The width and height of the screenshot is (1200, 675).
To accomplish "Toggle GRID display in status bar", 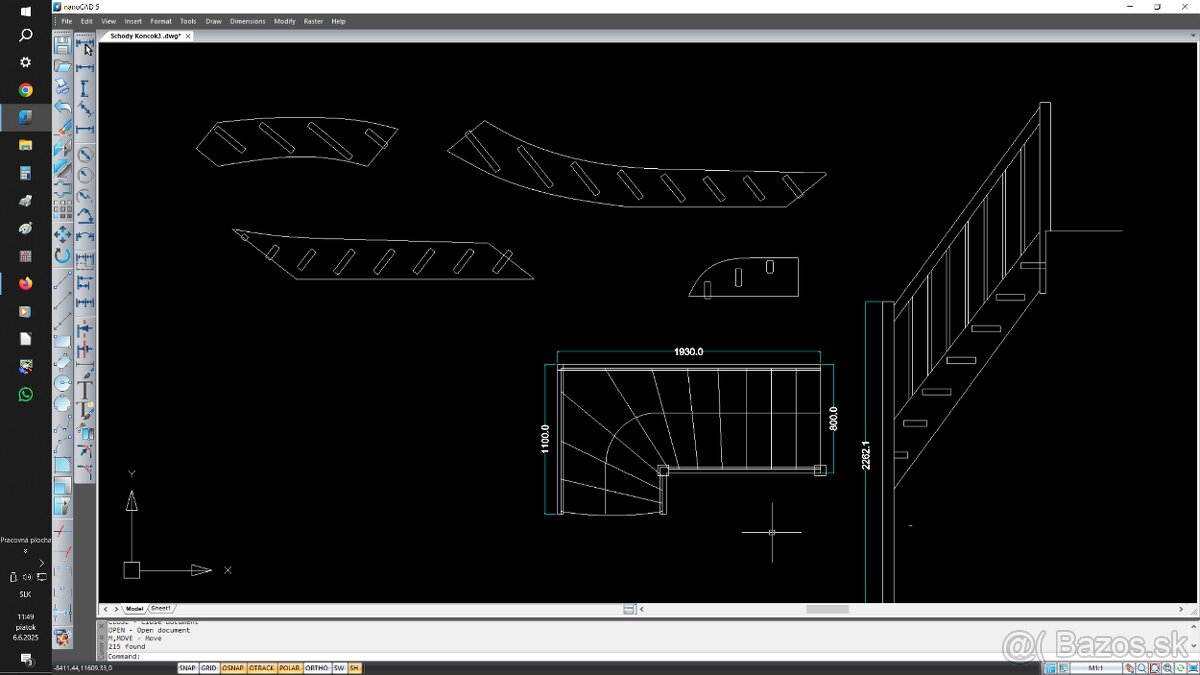I will [209, 667].
